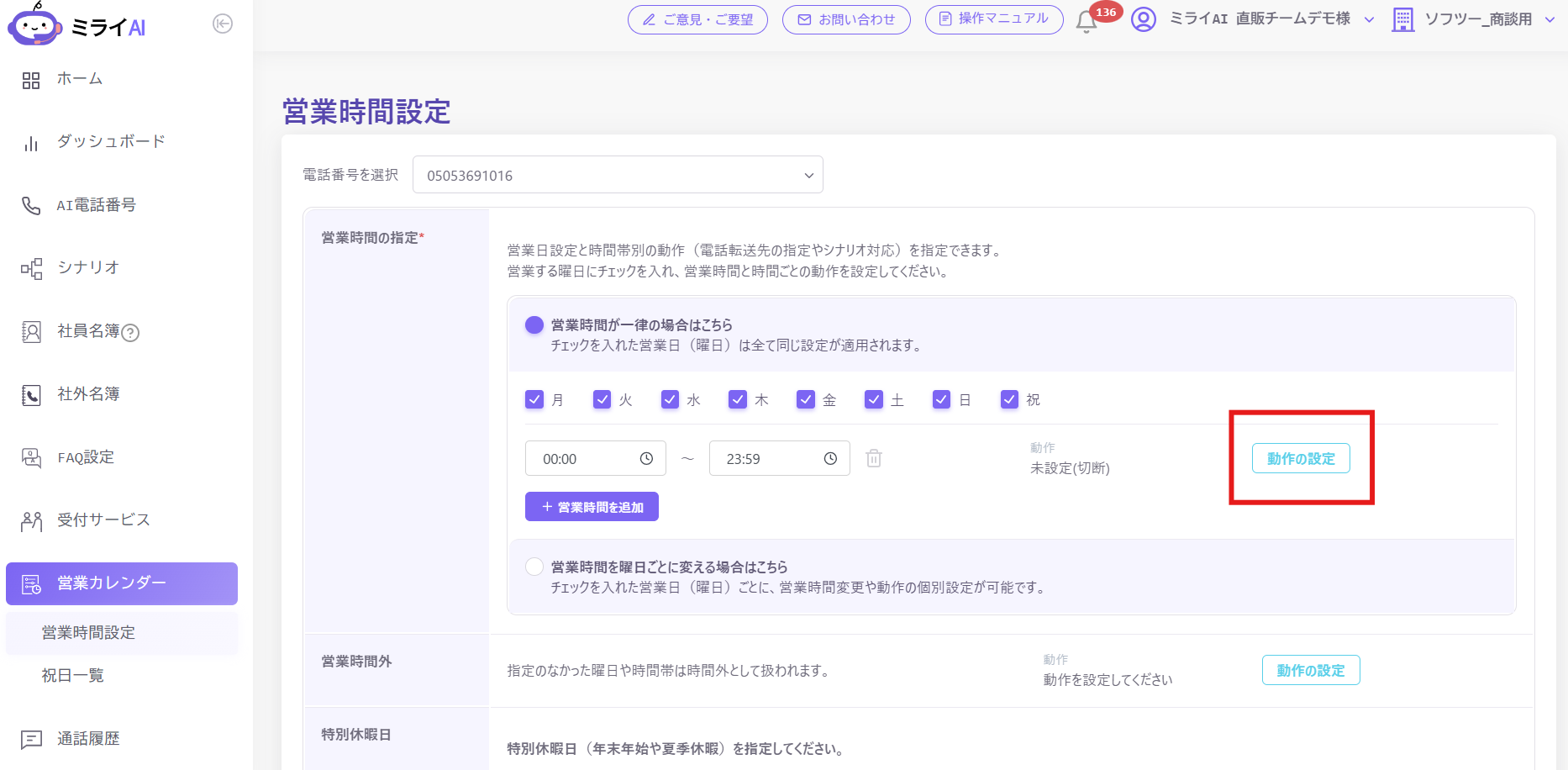Open the 操作マニュアル button
The image size is (1568, 770).
(994, 19)
